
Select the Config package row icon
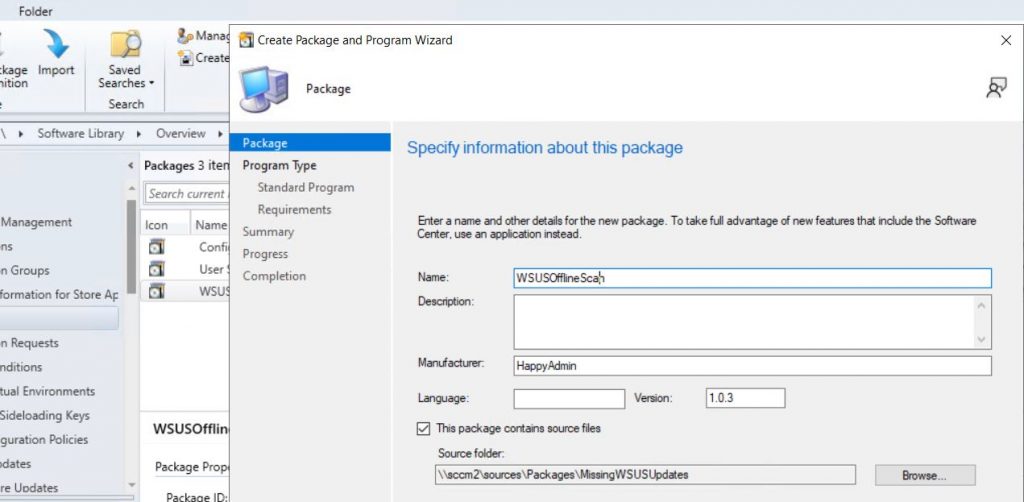pos(156,247)
